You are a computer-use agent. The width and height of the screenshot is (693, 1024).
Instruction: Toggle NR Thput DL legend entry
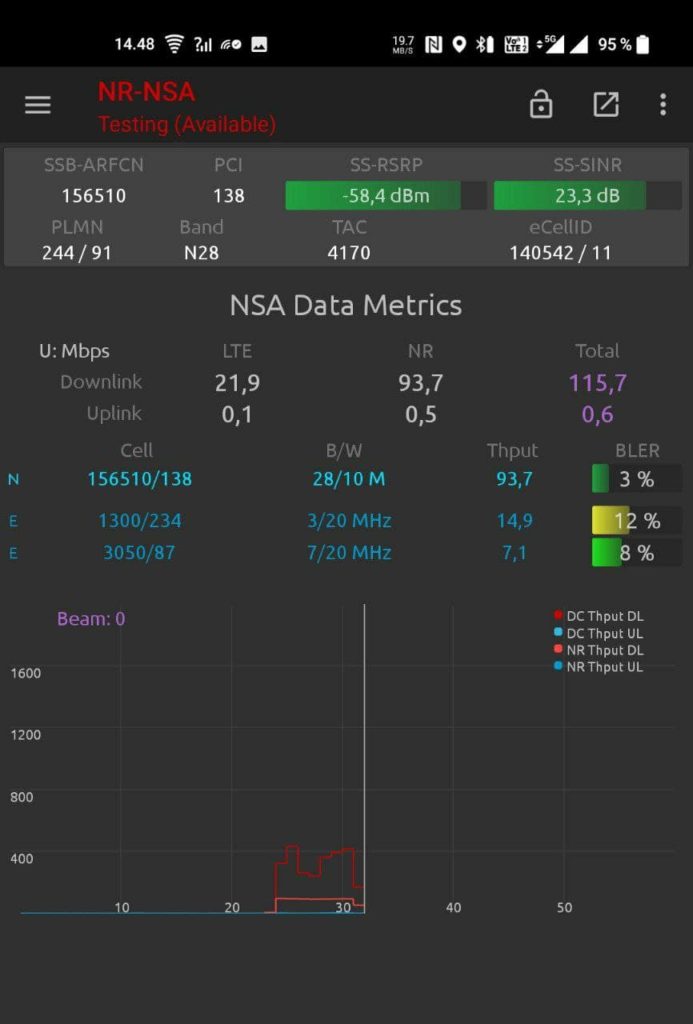[x=597, y=650]
